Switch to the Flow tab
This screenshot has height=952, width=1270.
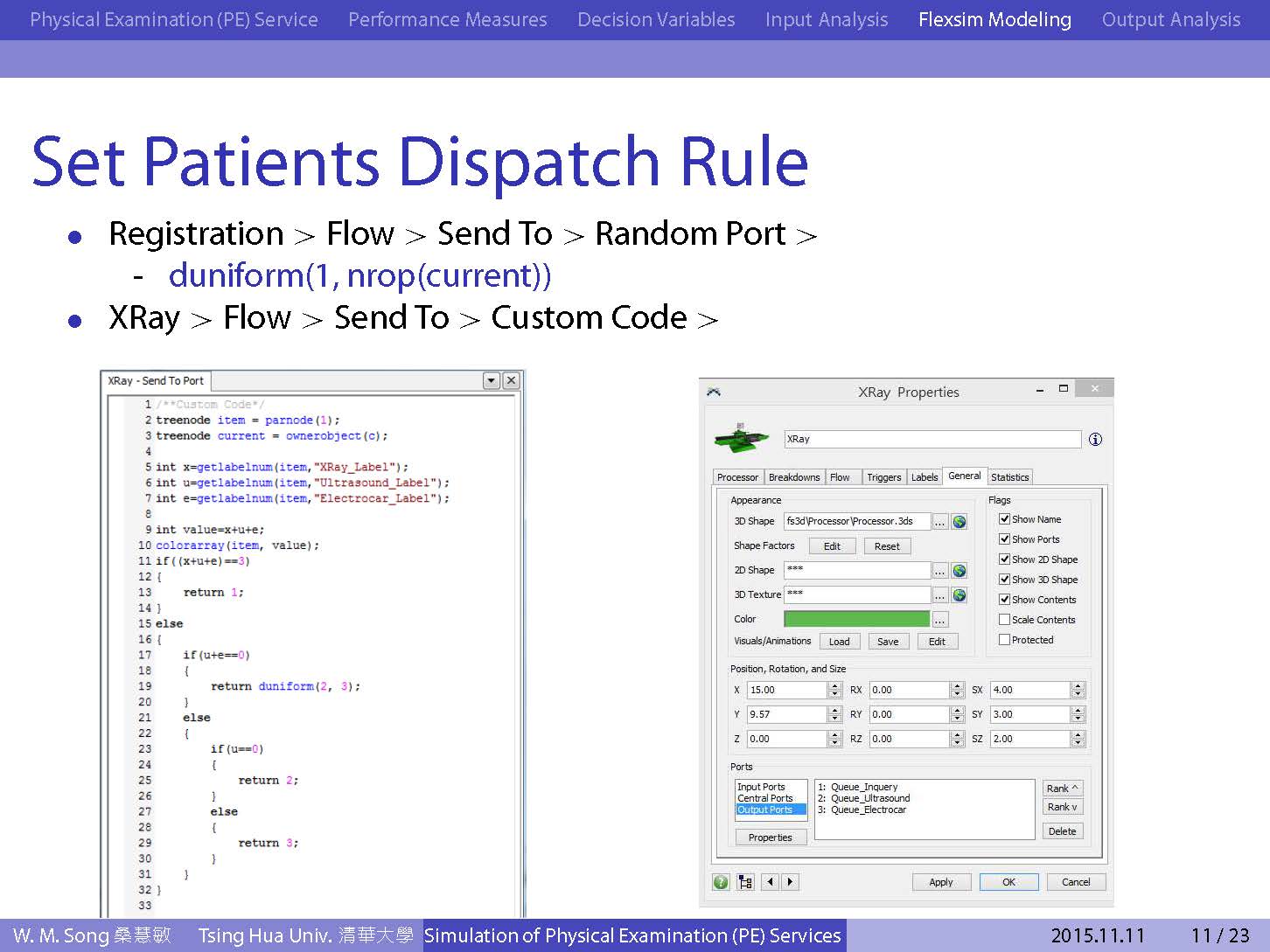(840, 477)
